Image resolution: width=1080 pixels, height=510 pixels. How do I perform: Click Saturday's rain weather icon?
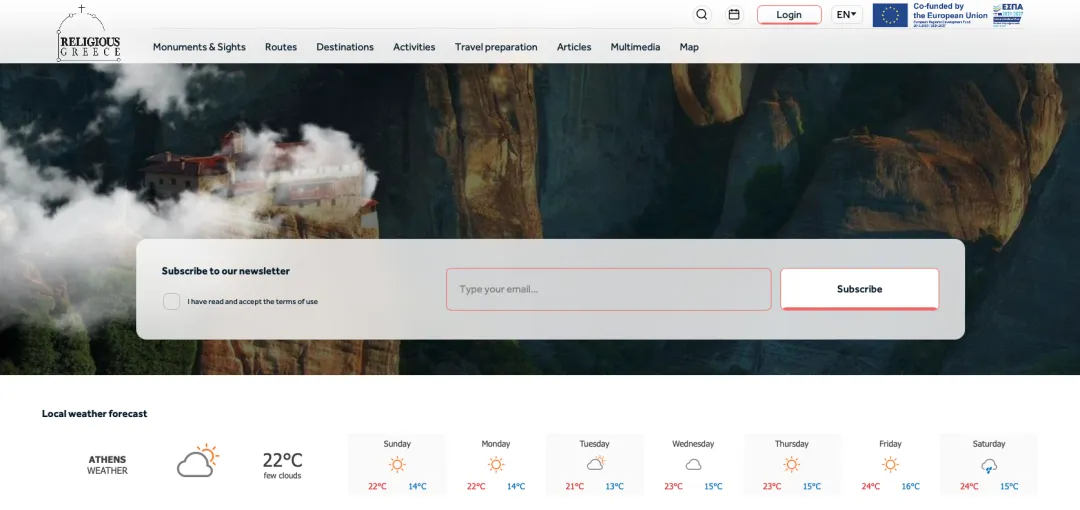989,465
